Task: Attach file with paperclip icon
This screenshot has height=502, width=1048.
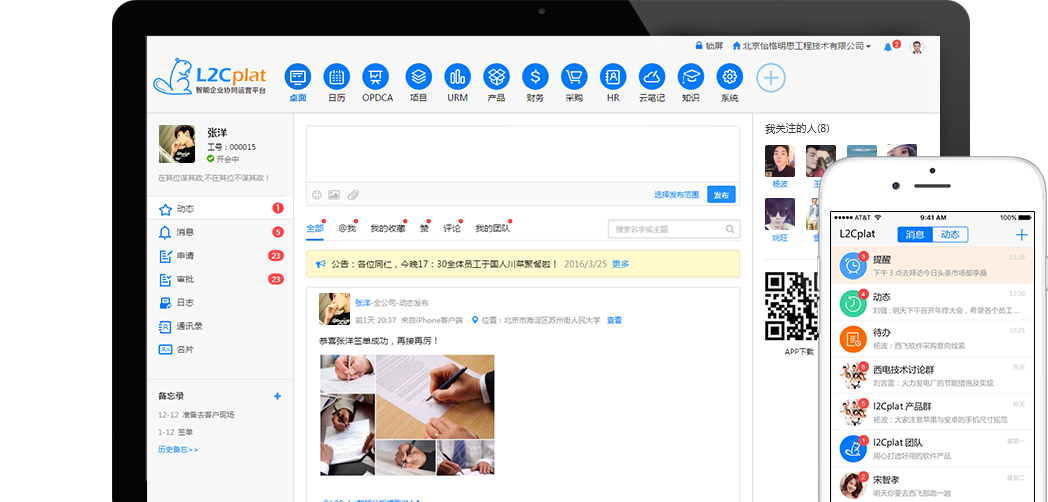Action: tap(353, 195)
